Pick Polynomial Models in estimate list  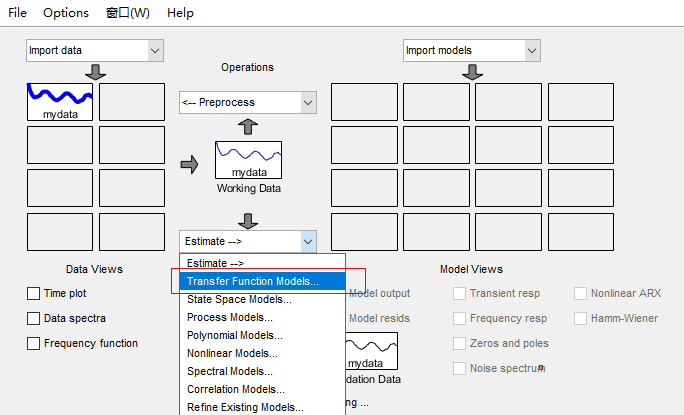pyautogui.click(x=235, y=335)
